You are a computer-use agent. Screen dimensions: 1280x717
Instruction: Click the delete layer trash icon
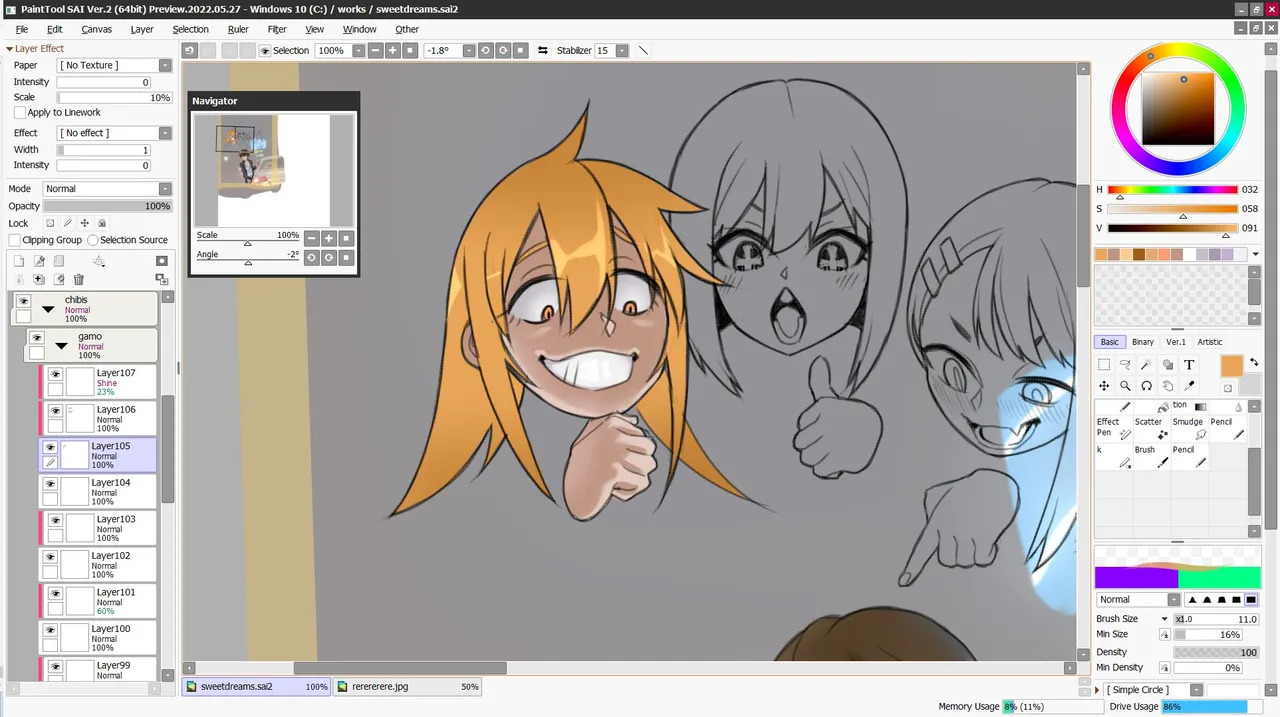pos(79,279)
